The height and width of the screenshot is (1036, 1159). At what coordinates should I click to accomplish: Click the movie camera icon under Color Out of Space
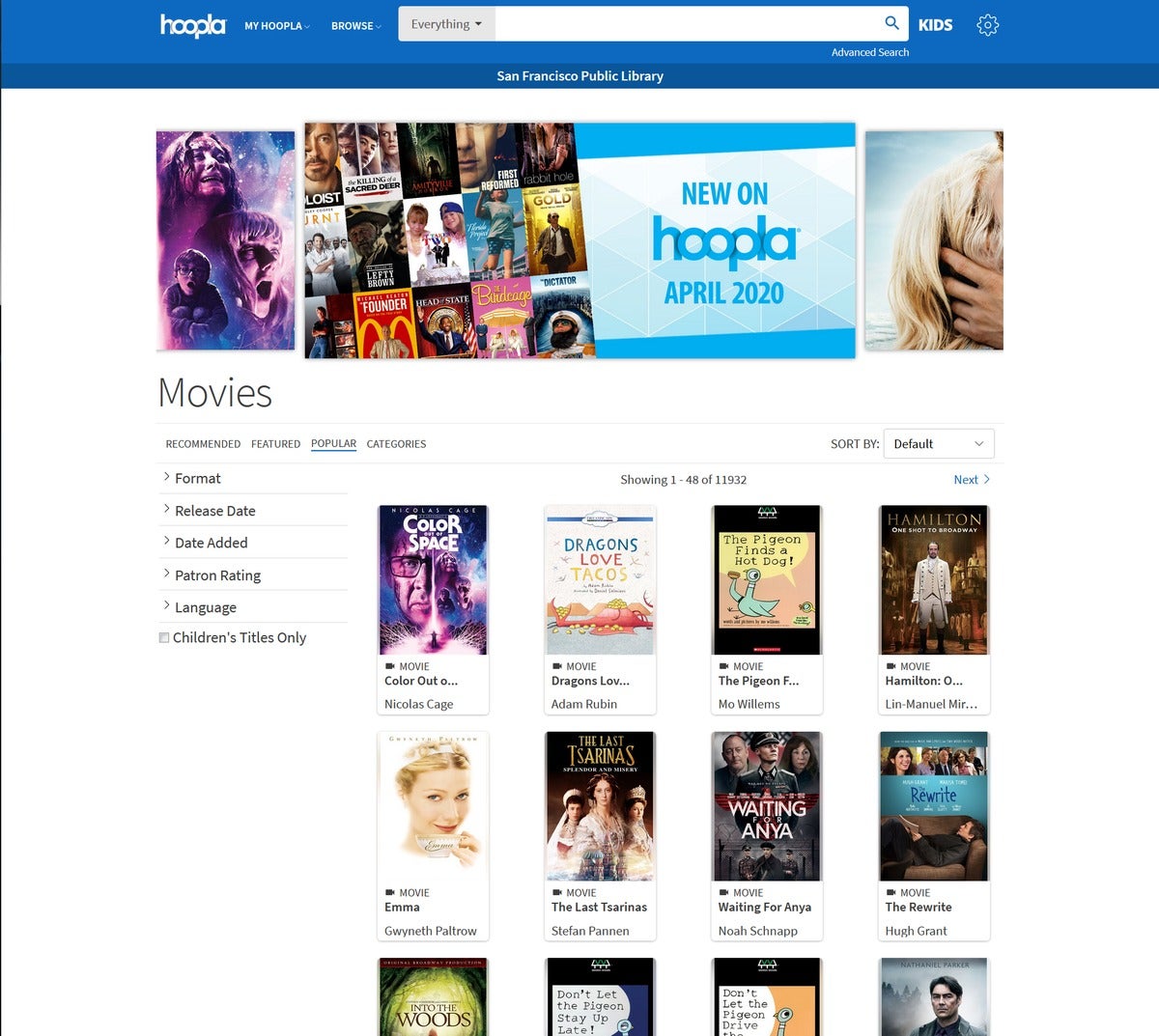coord(390,666)
